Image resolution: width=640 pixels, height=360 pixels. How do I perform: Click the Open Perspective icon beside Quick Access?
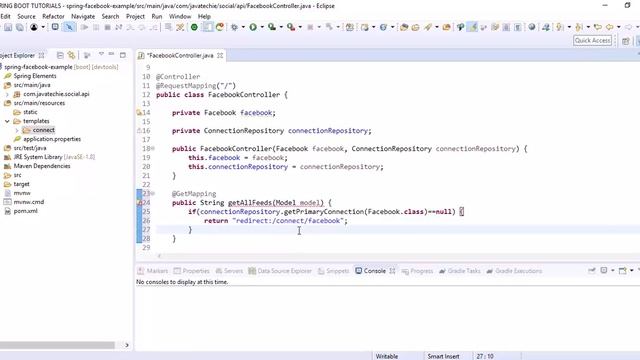(x=625, y=41)
